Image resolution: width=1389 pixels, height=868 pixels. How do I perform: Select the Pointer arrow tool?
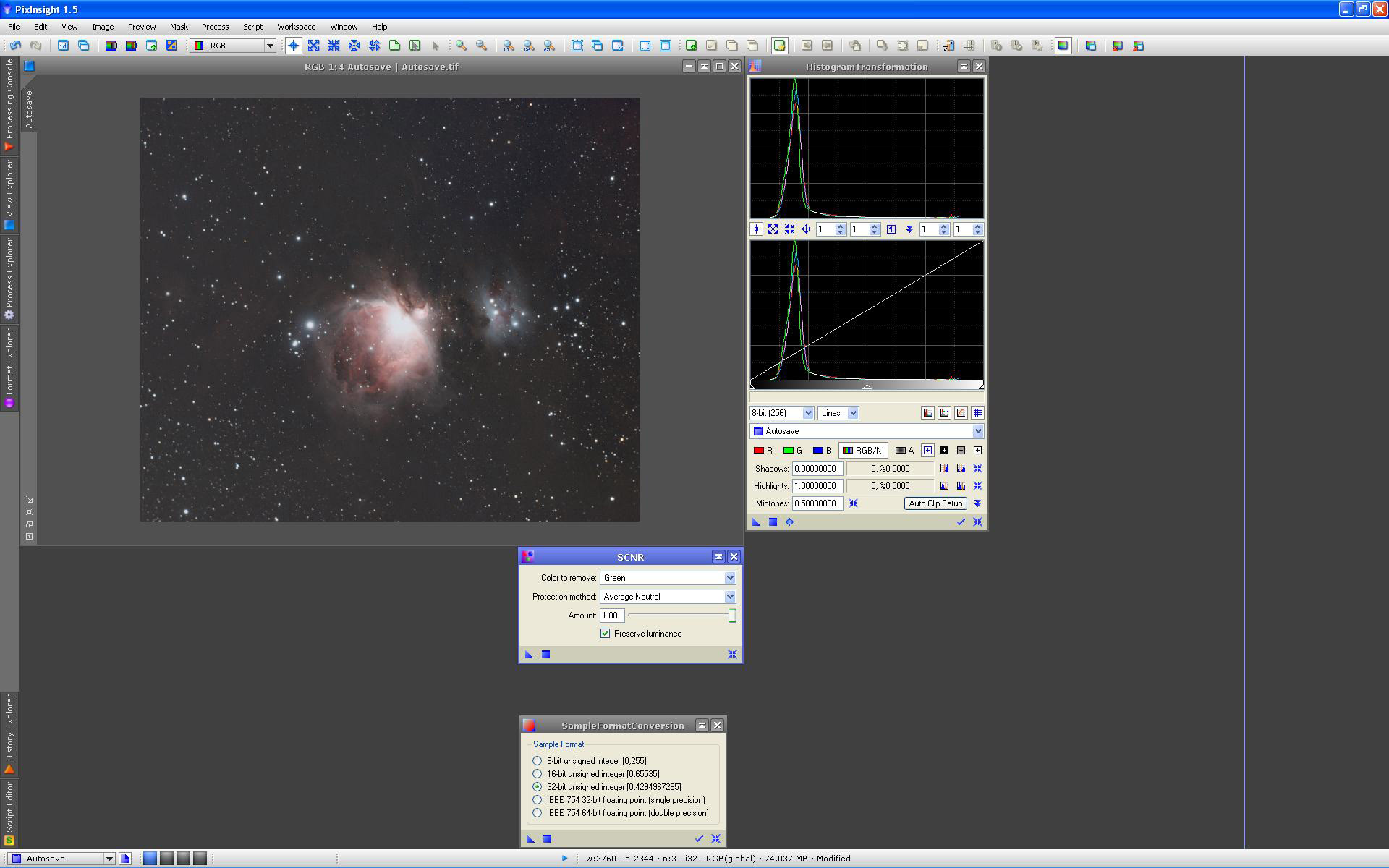click(436, 46)
